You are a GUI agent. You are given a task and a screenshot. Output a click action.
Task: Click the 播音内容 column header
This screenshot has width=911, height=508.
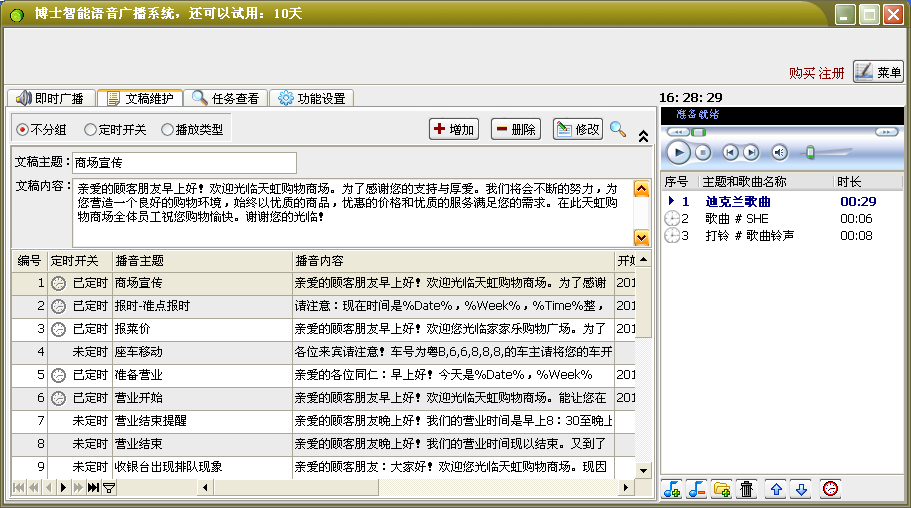[453, 260]
